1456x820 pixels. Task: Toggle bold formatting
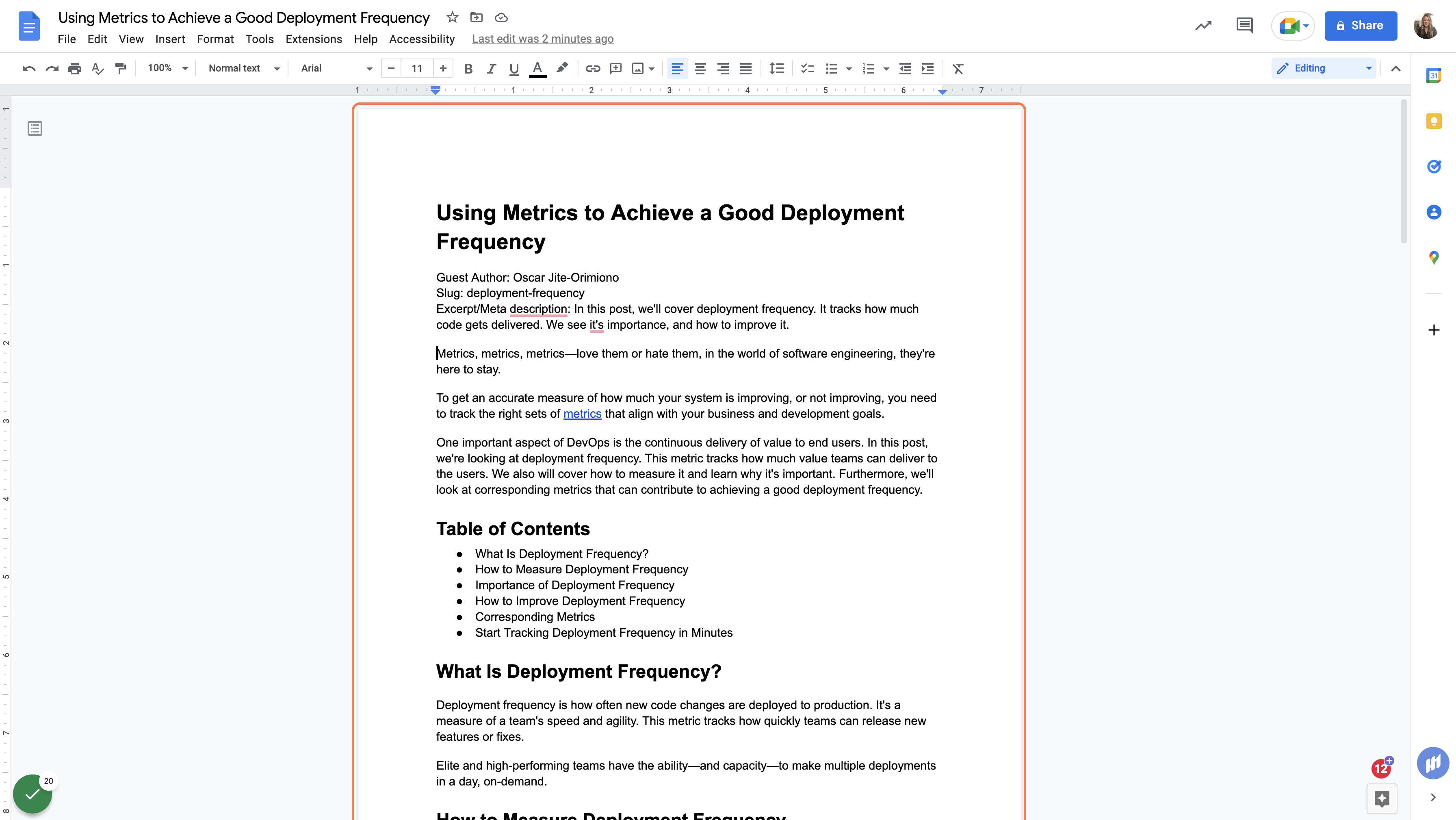pyautogui.click(x=468, y=68)
